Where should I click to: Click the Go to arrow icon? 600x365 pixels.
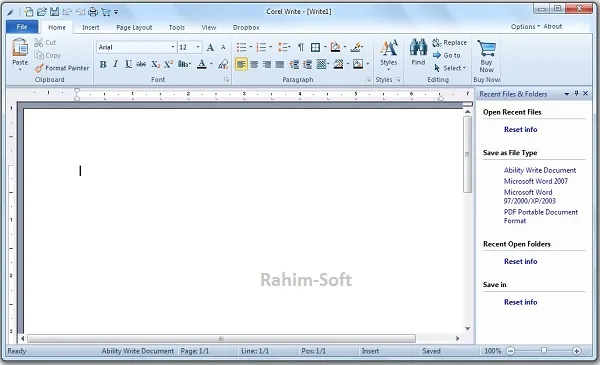[437, 55]
